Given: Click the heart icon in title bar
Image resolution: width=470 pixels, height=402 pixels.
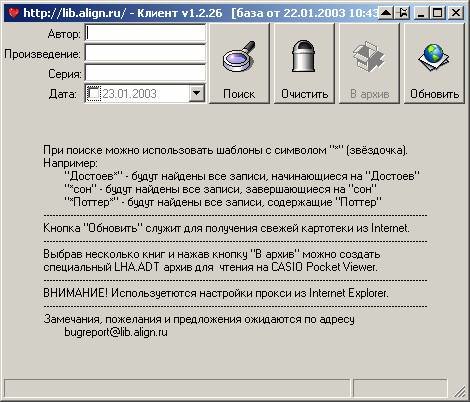Looking at the screenshot, I should coord(14,13).
